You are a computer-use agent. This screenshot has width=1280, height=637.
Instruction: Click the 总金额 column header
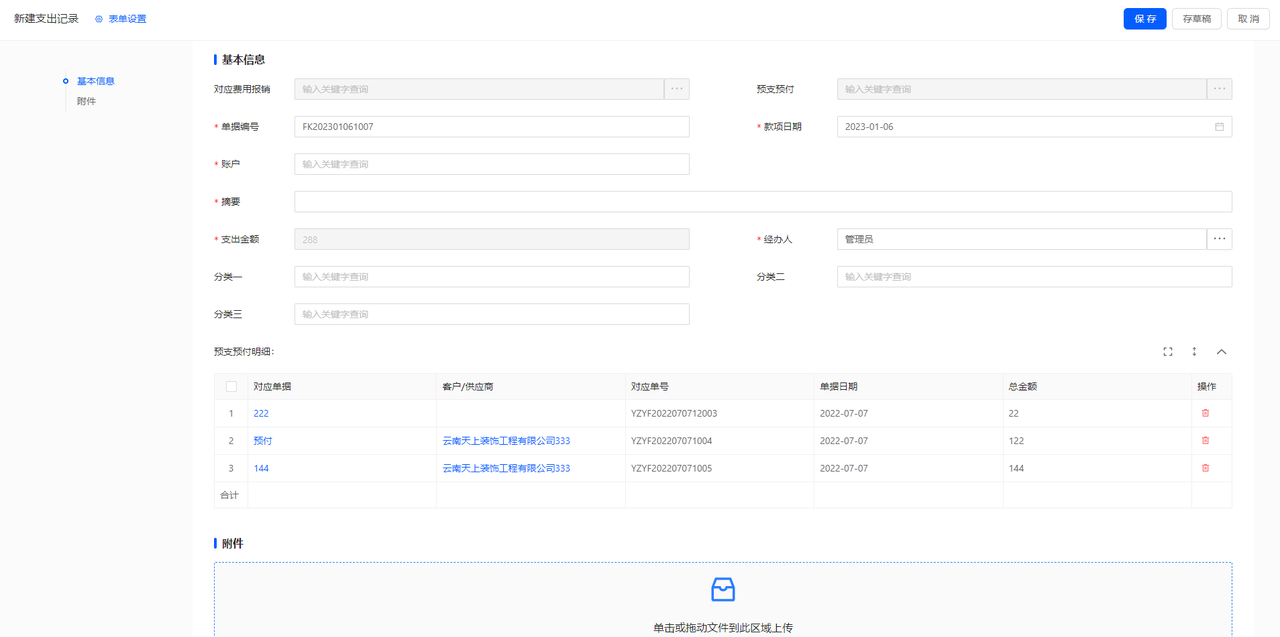click(x=1097, y=386)
